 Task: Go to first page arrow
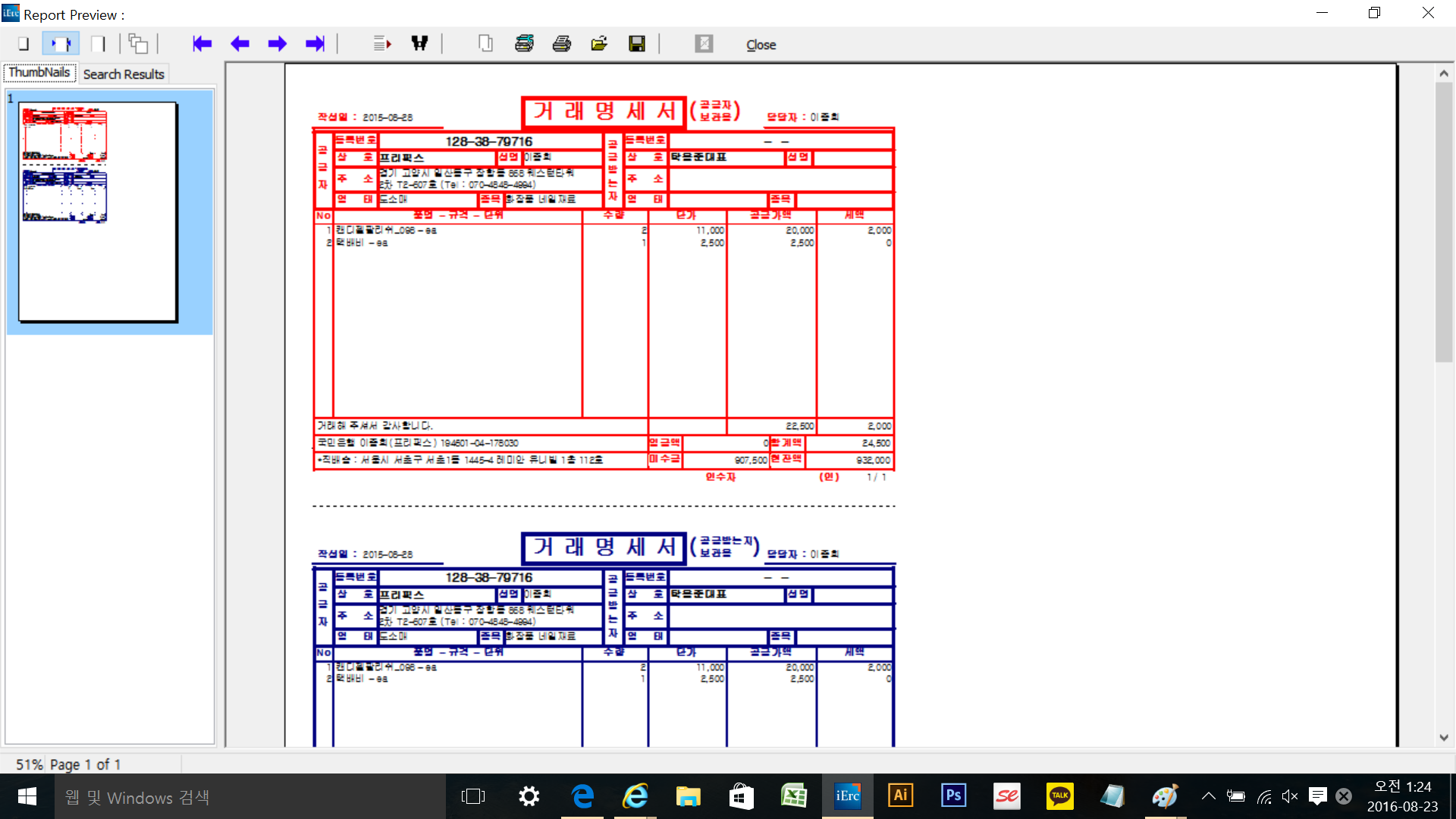[202, 44]
